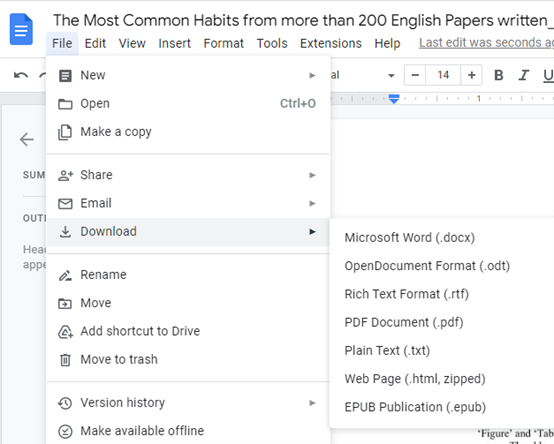Open the Insert menu
Viewport: 554px width, 444px height.
pyautogui.click(x=175, y=43)
